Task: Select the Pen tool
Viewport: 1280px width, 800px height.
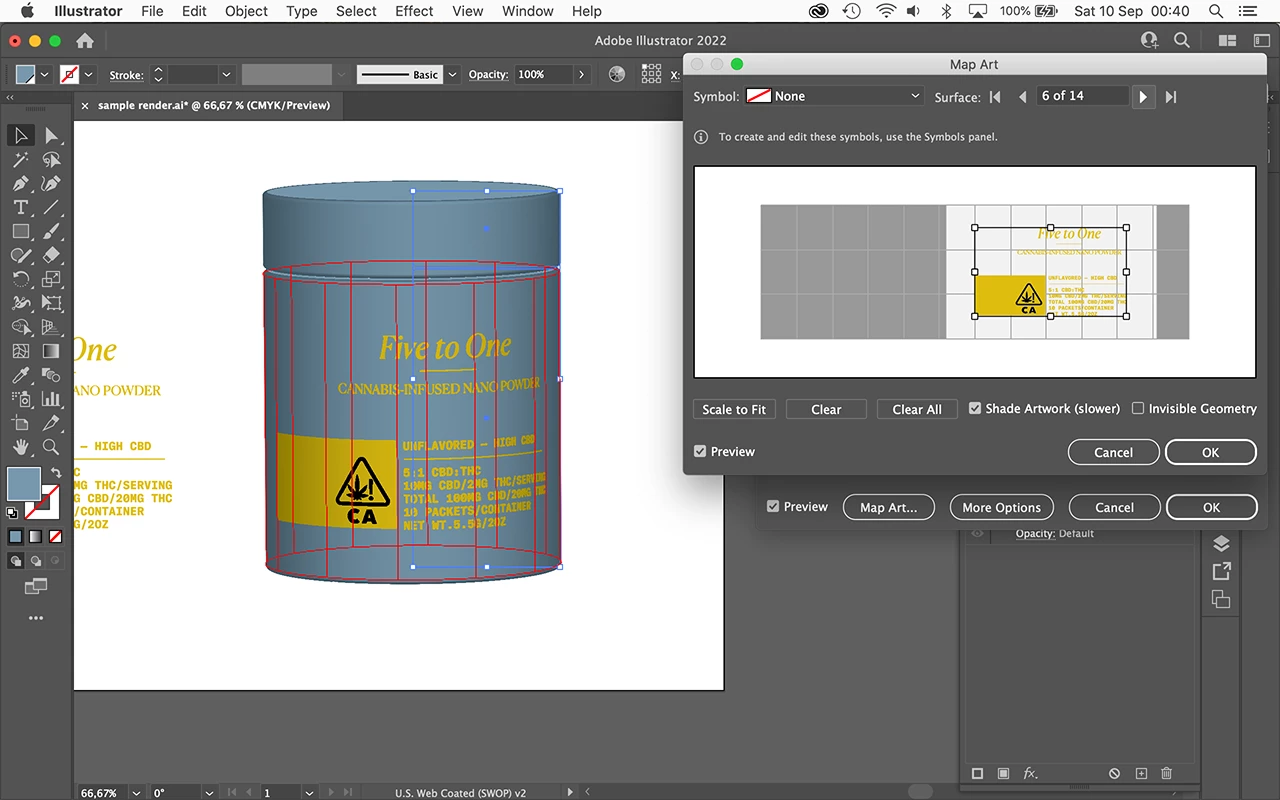Action: coord(20,183)
